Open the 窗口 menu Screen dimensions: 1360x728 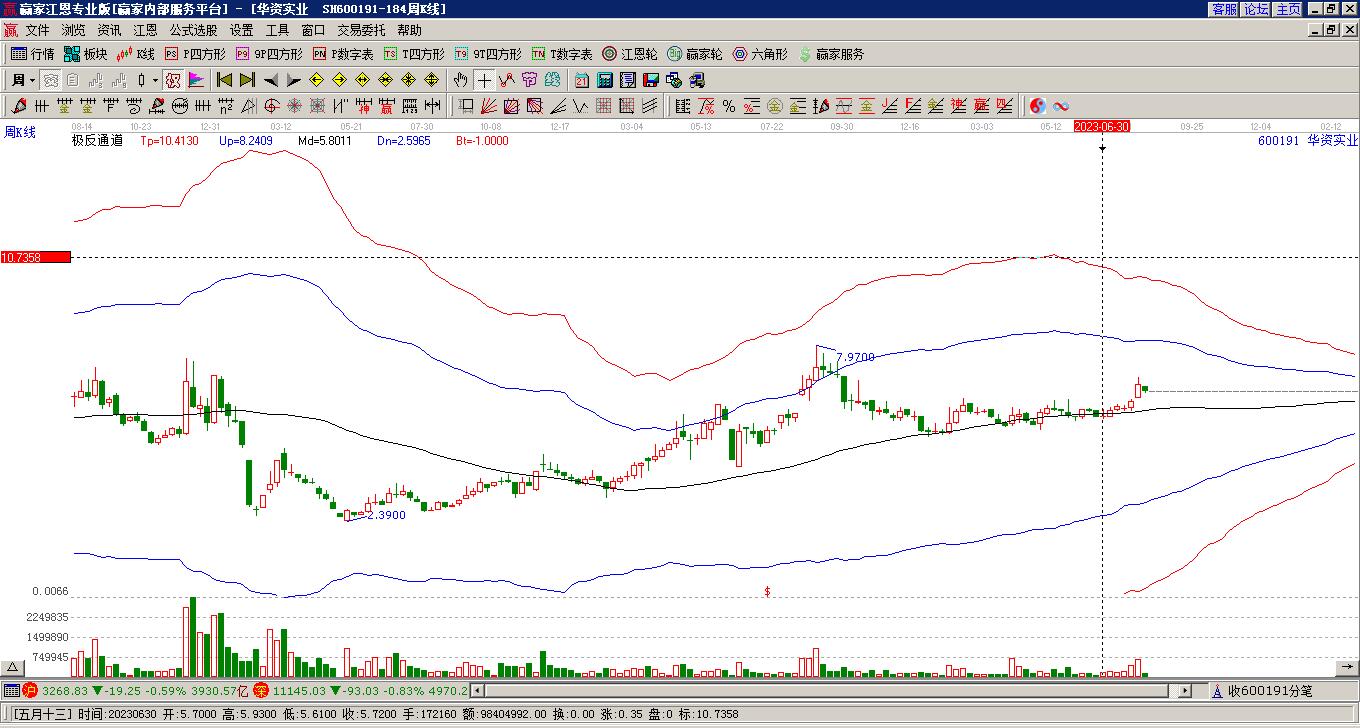pos(313,30)
